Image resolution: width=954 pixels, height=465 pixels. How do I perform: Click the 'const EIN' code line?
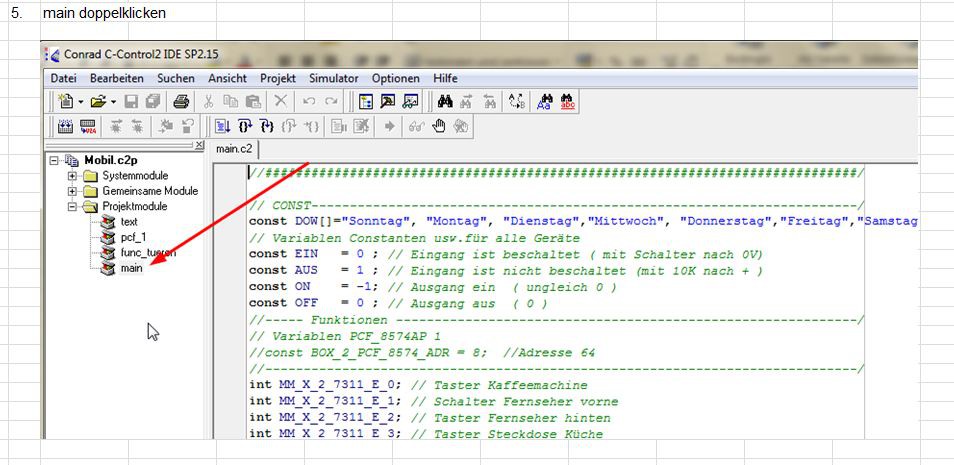coord(506,254)
